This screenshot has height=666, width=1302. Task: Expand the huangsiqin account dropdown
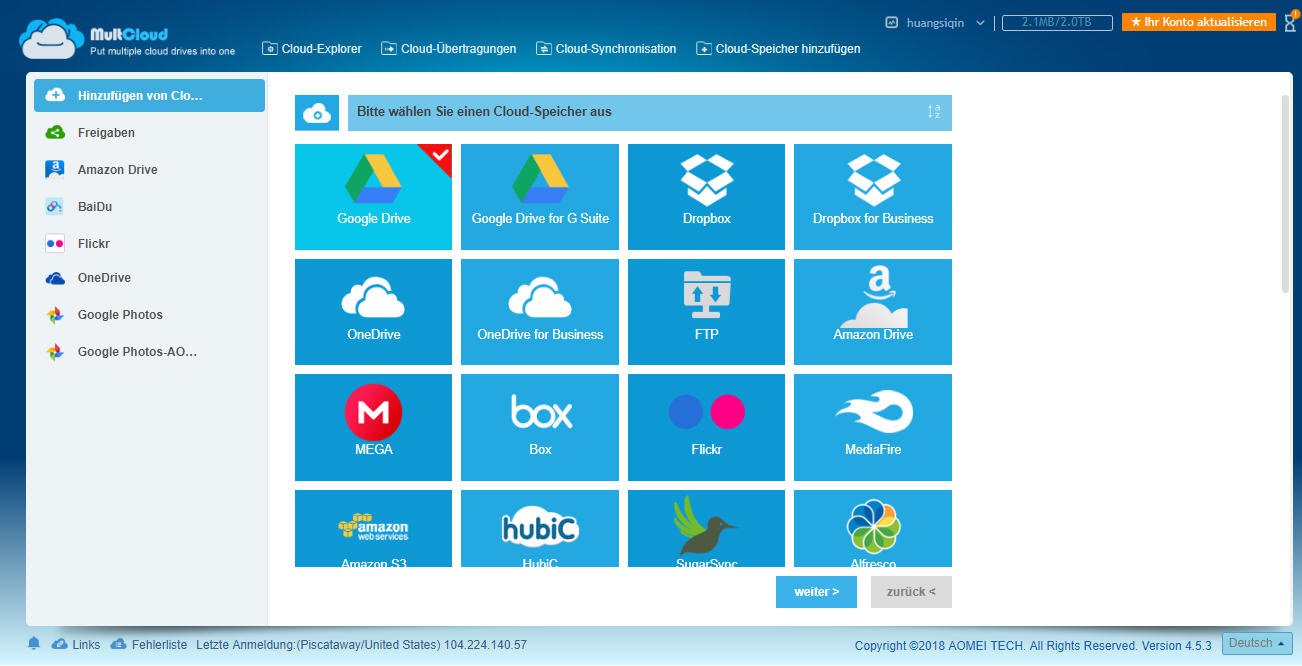tap(936, 22)
